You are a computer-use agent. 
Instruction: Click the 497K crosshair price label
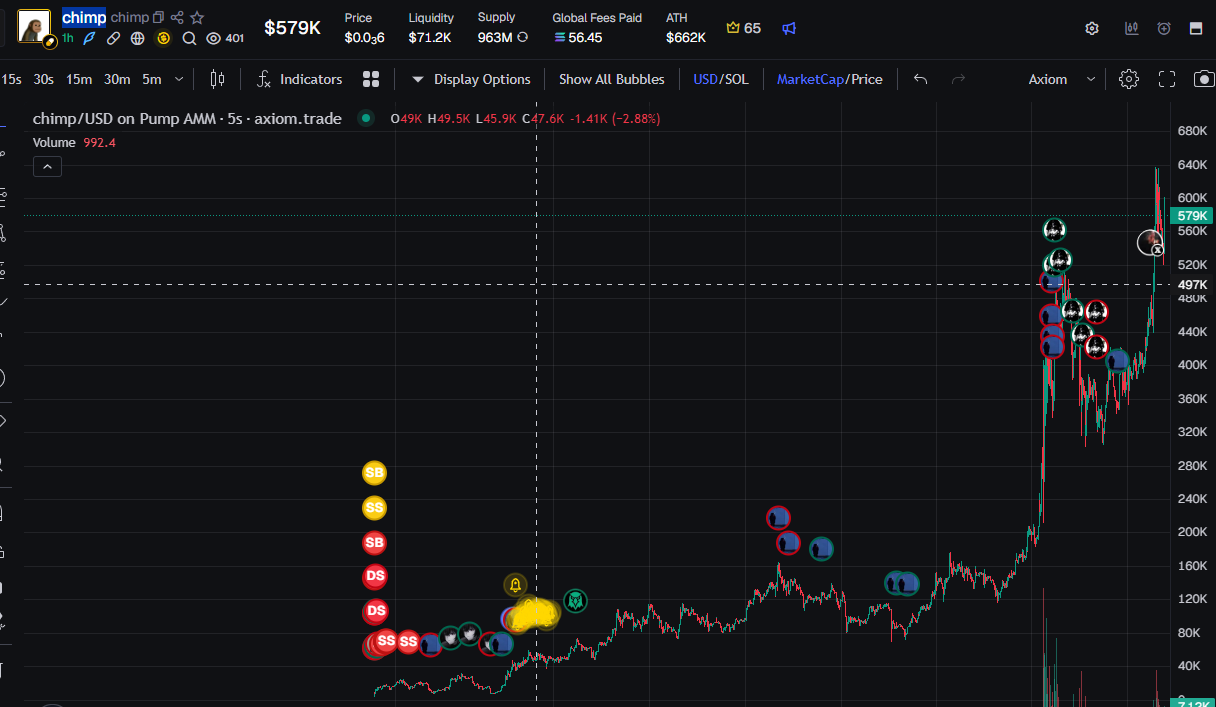[x=1192, y=284]
